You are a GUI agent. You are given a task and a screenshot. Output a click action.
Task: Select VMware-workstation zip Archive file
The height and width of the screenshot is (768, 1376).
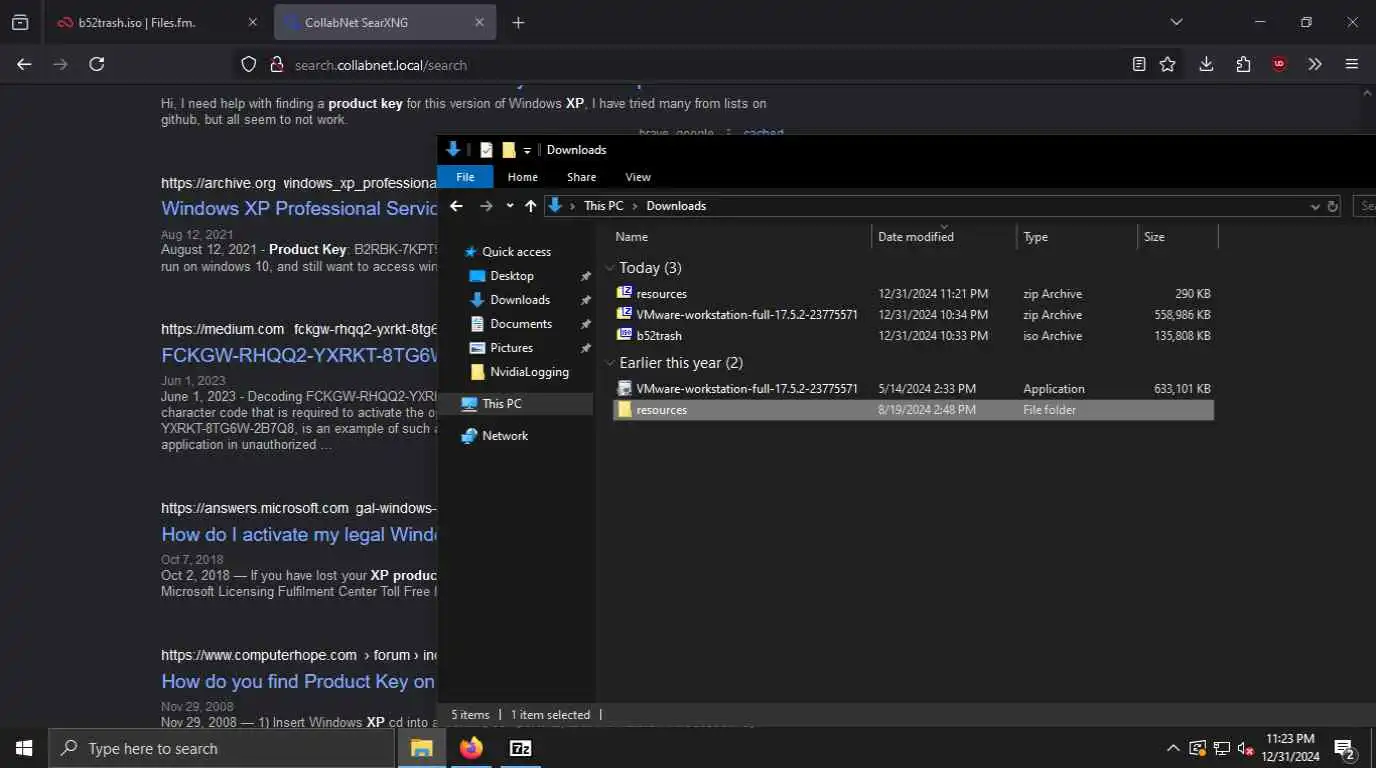coord(913,315)
